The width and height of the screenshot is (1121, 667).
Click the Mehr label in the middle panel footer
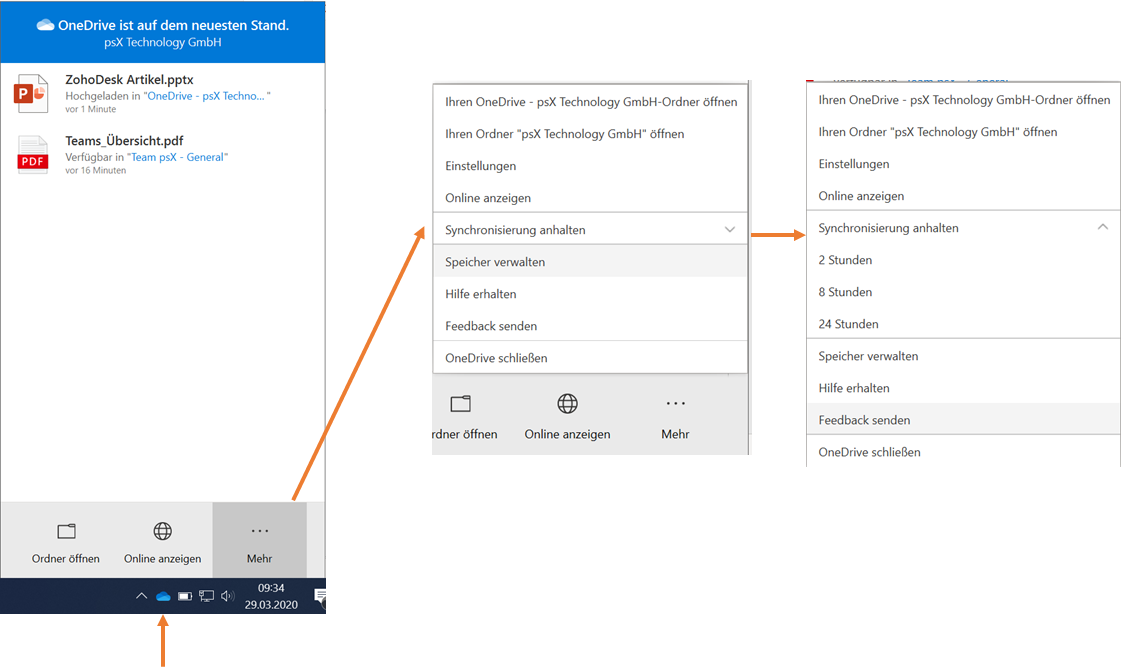pyautogui.click(x=676, y=434)
